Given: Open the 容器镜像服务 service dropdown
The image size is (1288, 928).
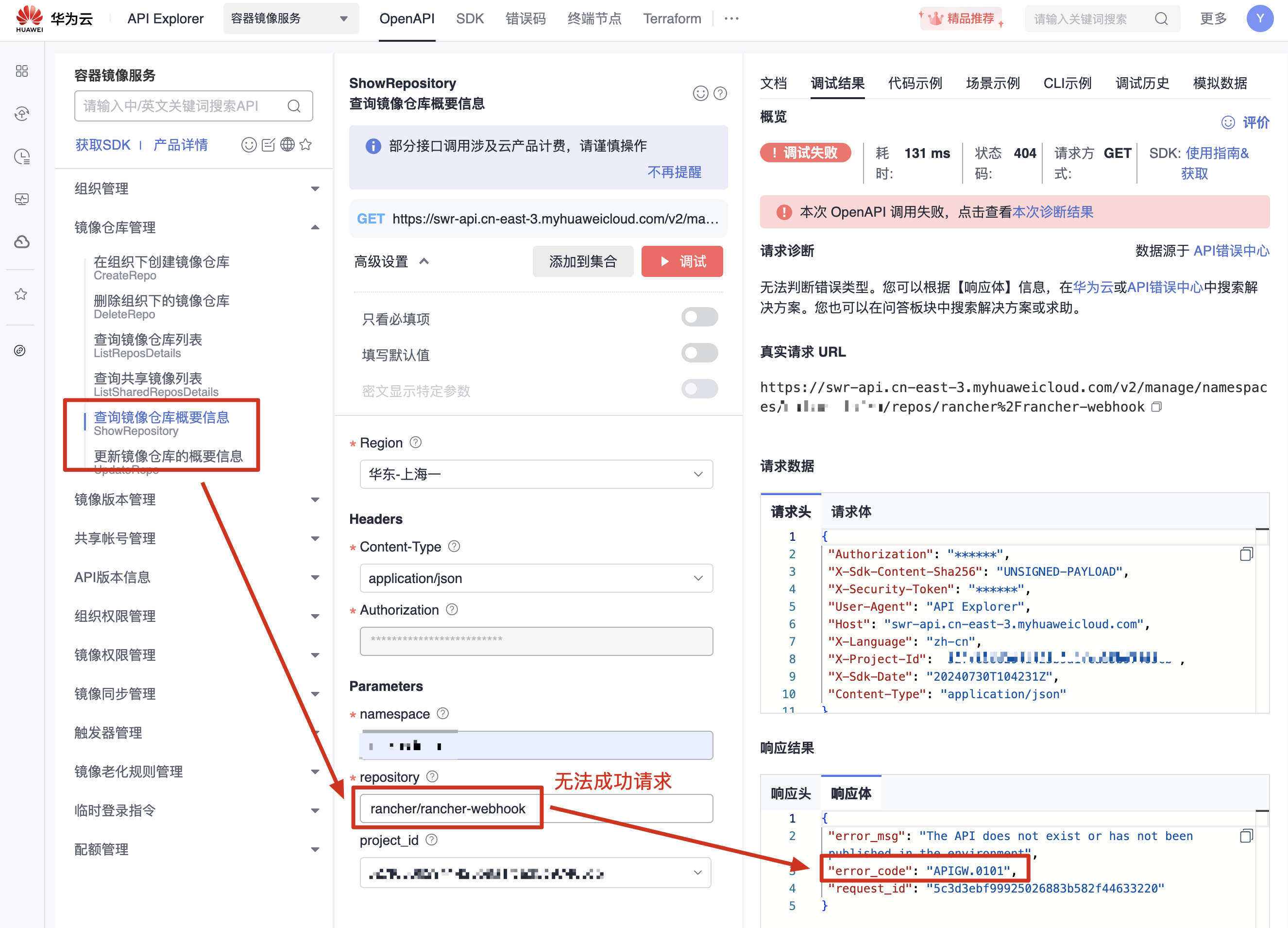Looking at the screenshot, I should [x=291, y=19].
